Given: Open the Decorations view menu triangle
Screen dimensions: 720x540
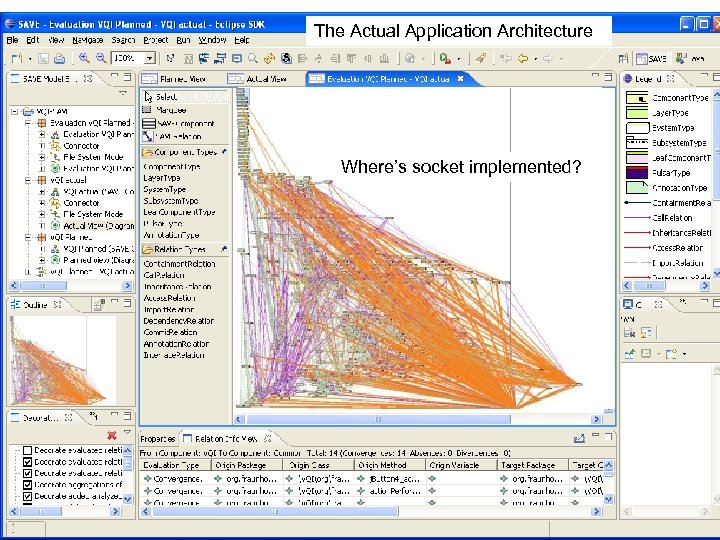Looking at the screenshot, I should click(x=128, y=433).
